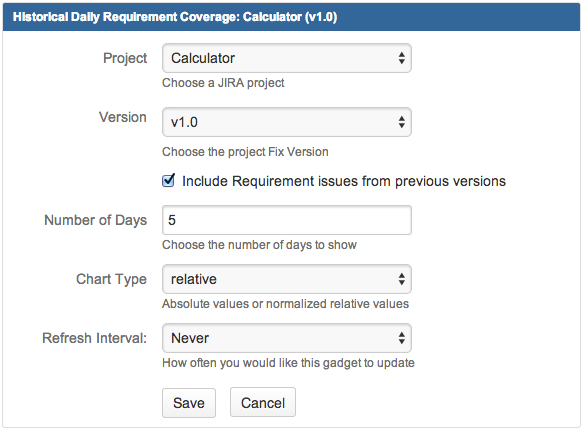Expand the Version dropdown showing v1.0
The height and width of the screenshot is (432, 584).
(287, 122)
